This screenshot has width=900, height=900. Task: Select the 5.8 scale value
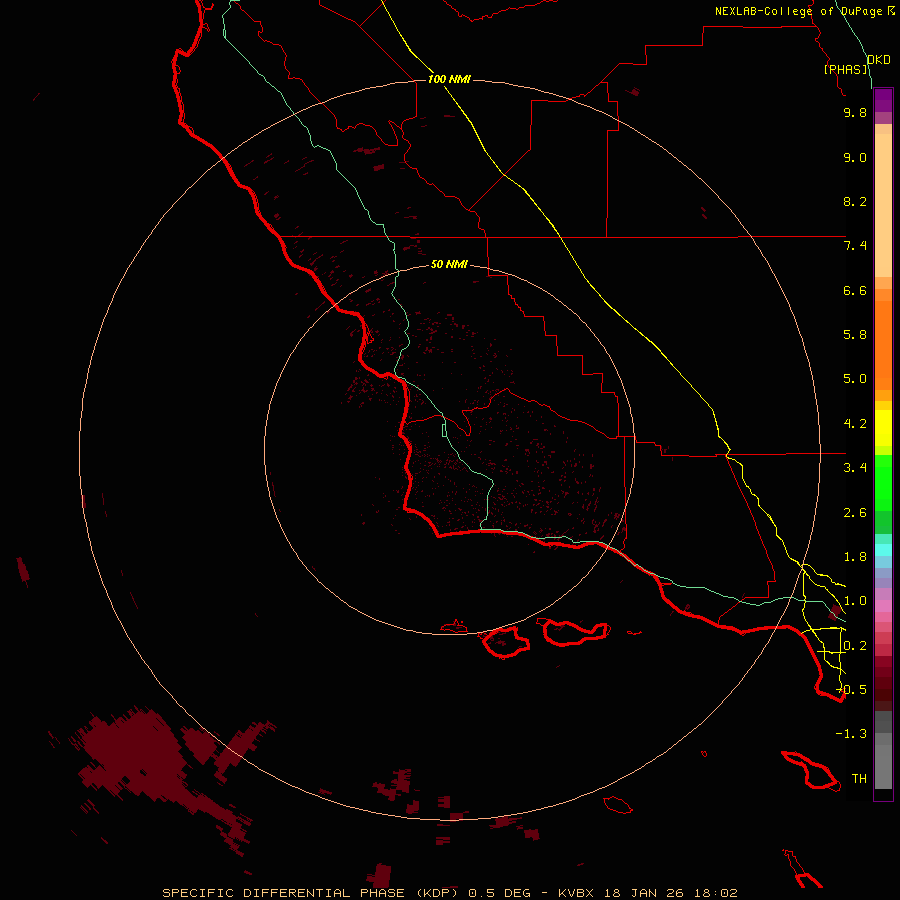(x=855, y=335)
